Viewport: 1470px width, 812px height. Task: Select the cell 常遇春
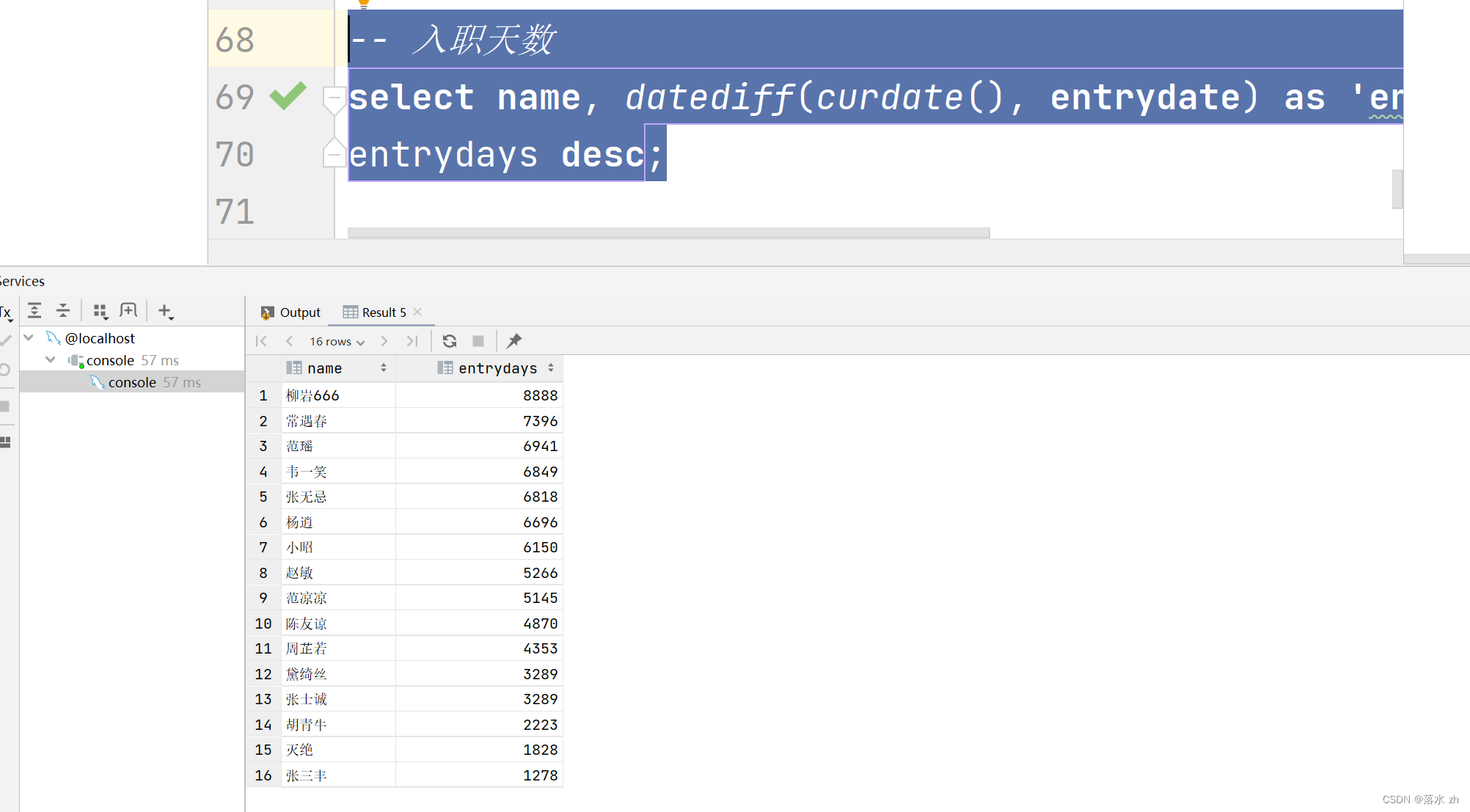tap(337, 421)
